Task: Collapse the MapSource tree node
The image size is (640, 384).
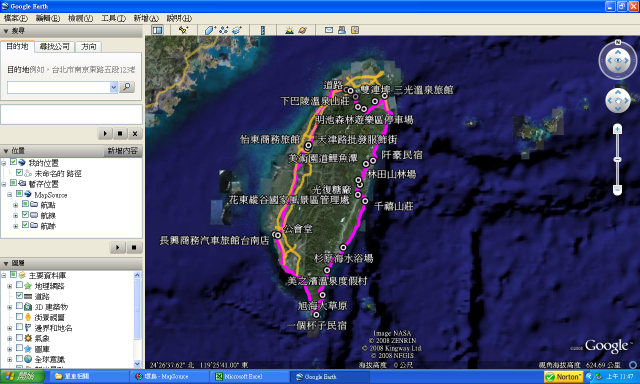Action: point(9,195)
